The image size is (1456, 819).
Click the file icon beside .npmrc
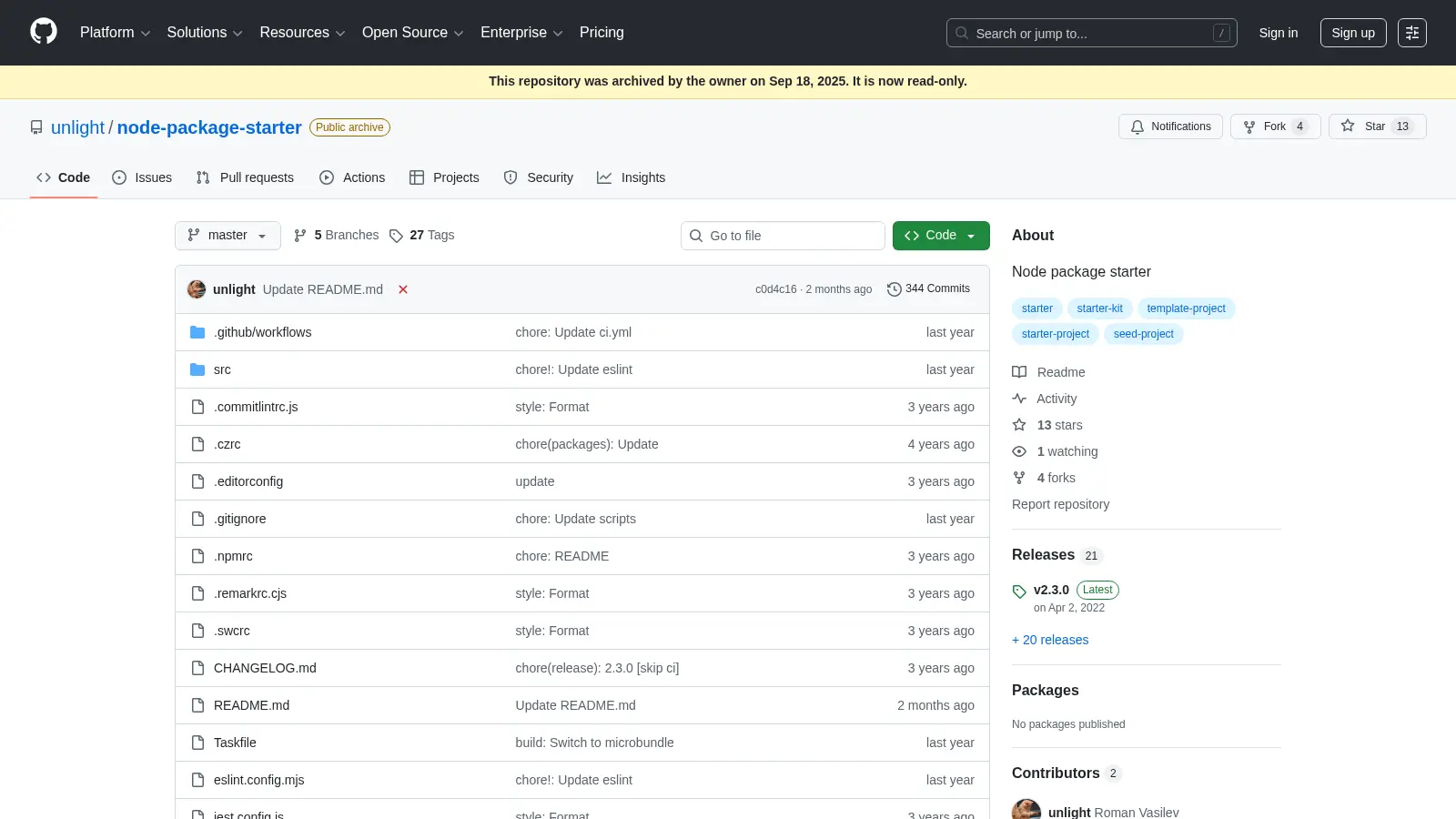(197, 556)
